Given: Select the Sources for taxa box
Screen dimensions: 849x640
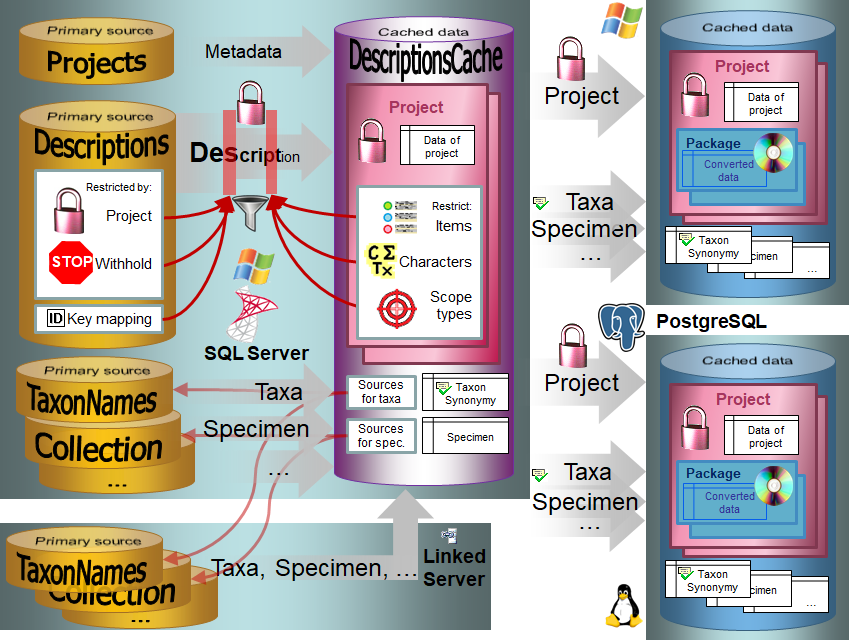Looking at the screenshot, I should click(x=380, y=391).
